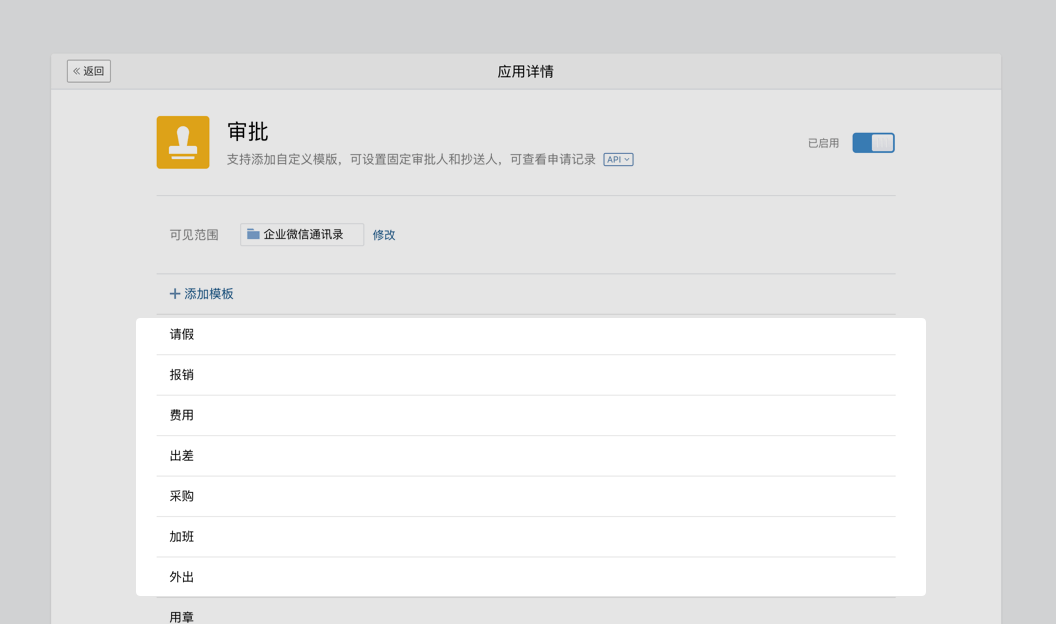
Task: Open the 请假 template row
Action: click(x=526, y=335)
